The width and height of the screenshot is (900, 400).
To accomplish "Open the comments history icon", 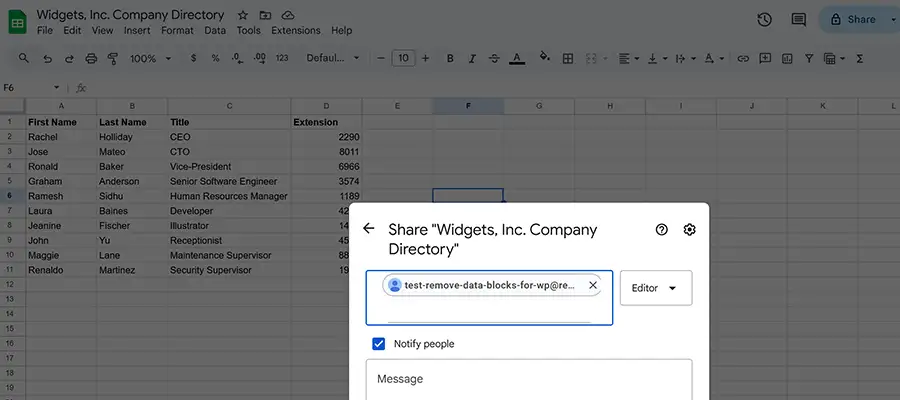I will click(x=798, y=20).
